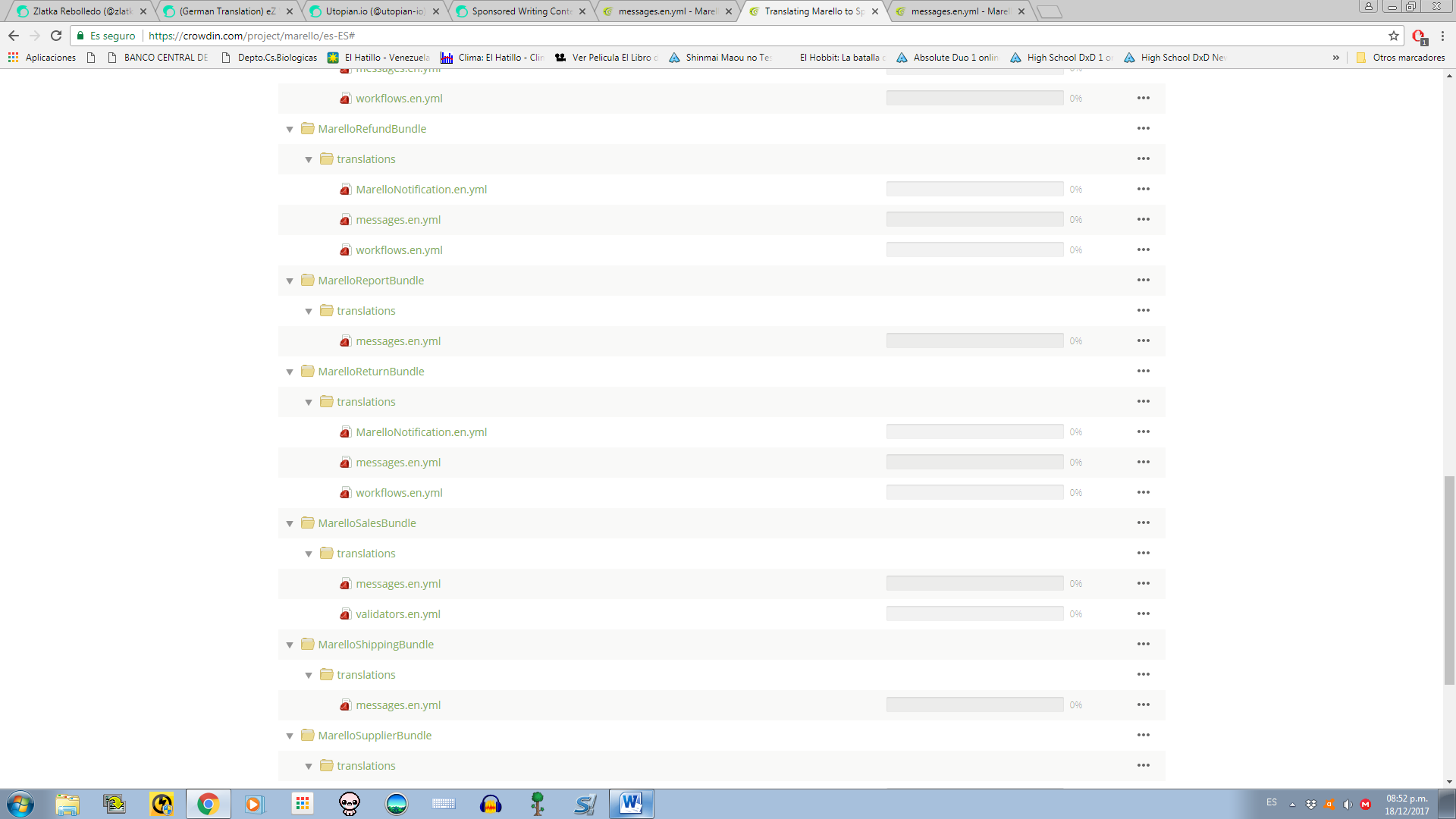Open validators.en.yml in MarelloSalesBundle
Image resolution: width=1456 pixels, height=819 pixels.
pos(397,614)
